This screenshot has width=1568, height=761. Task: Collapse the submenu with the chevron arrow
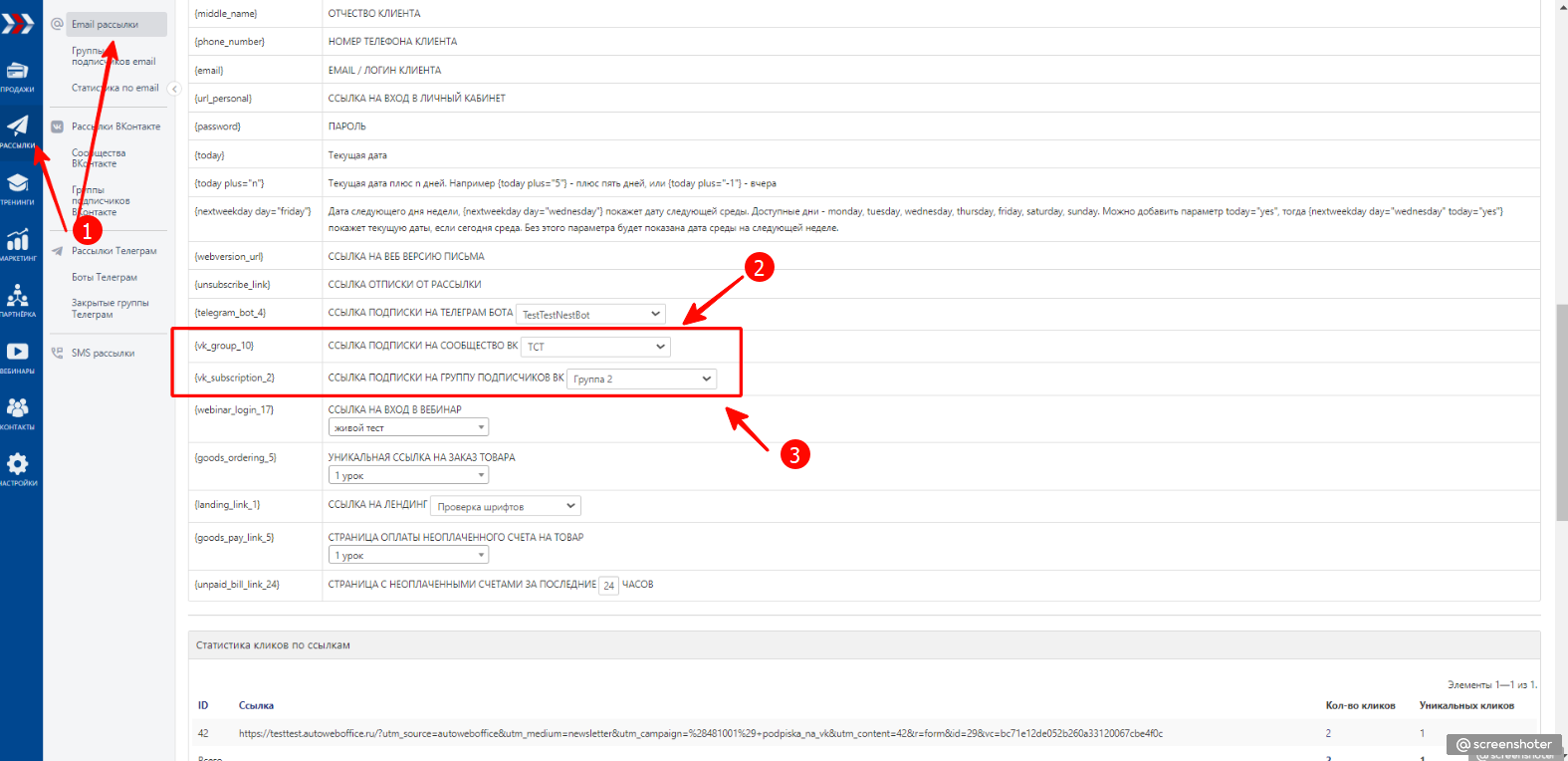[174, 89]
